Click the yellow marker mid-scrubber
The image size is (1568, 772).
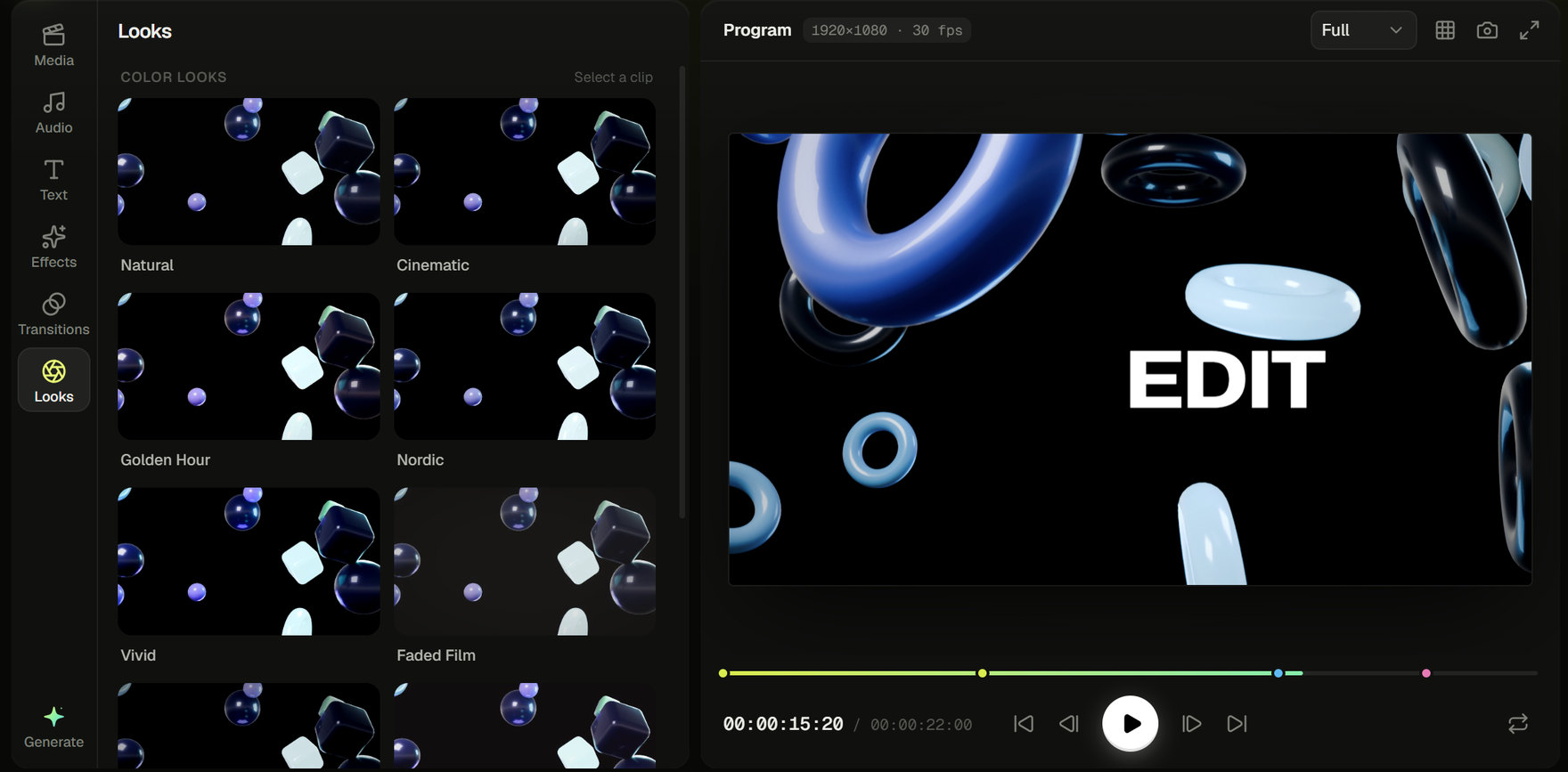coord(982,673)
